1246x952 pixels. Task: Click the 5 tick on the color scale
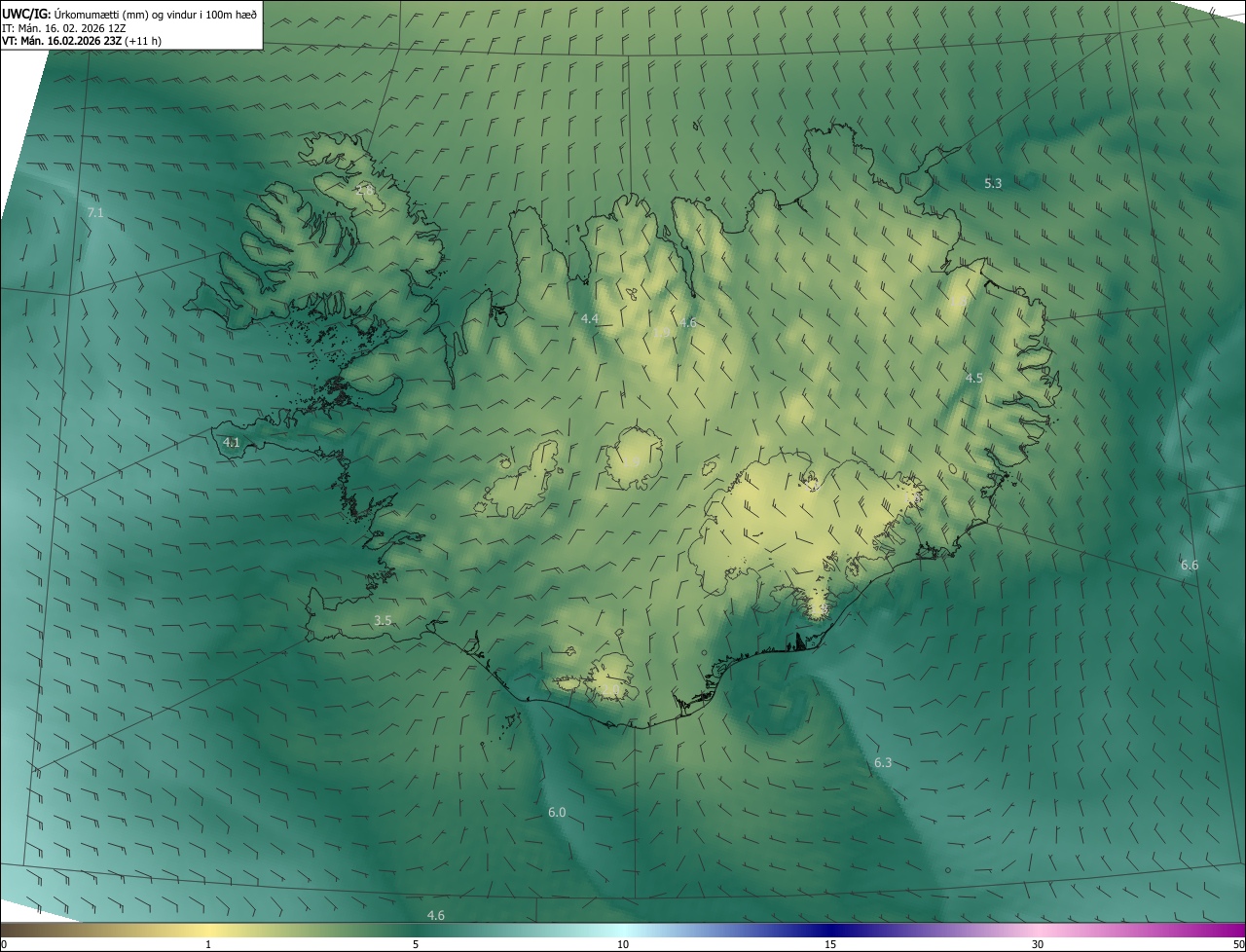click(x=416, y=944)
